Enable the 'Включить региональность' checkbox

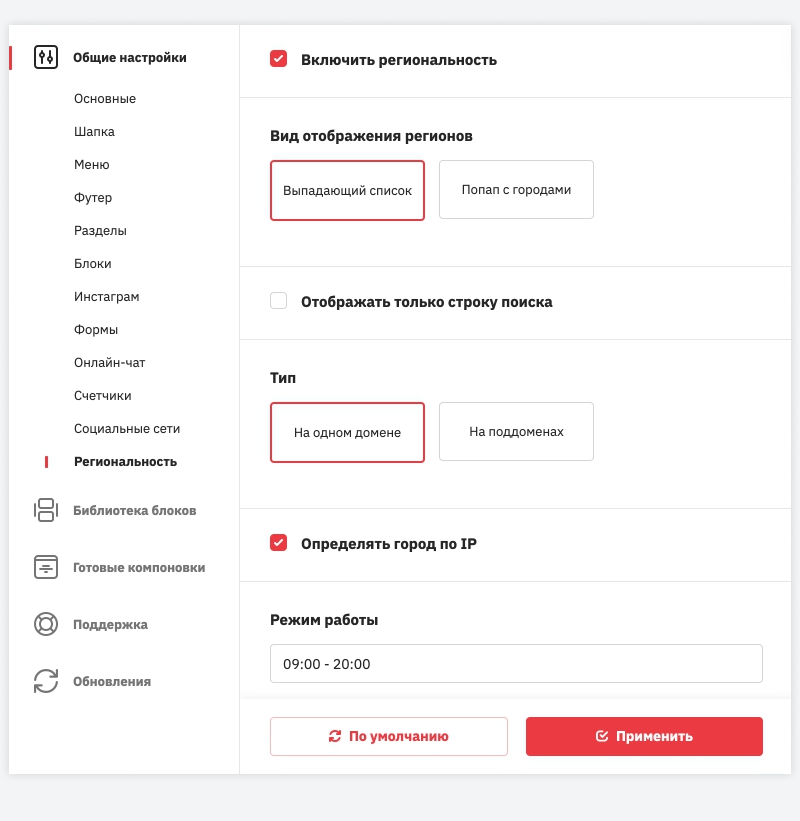[x=279, y=59]
